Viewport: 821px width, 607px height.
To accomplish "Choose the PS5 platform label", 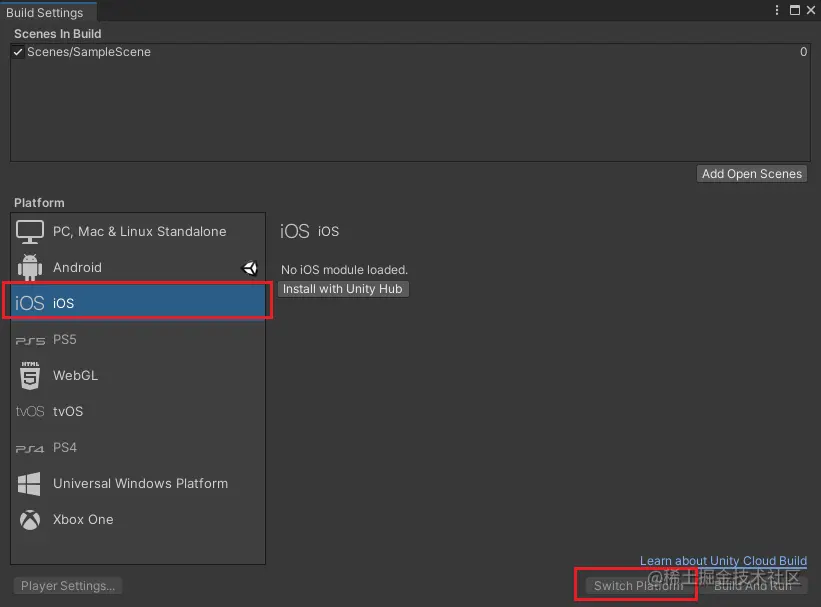I will click(65, 339).
